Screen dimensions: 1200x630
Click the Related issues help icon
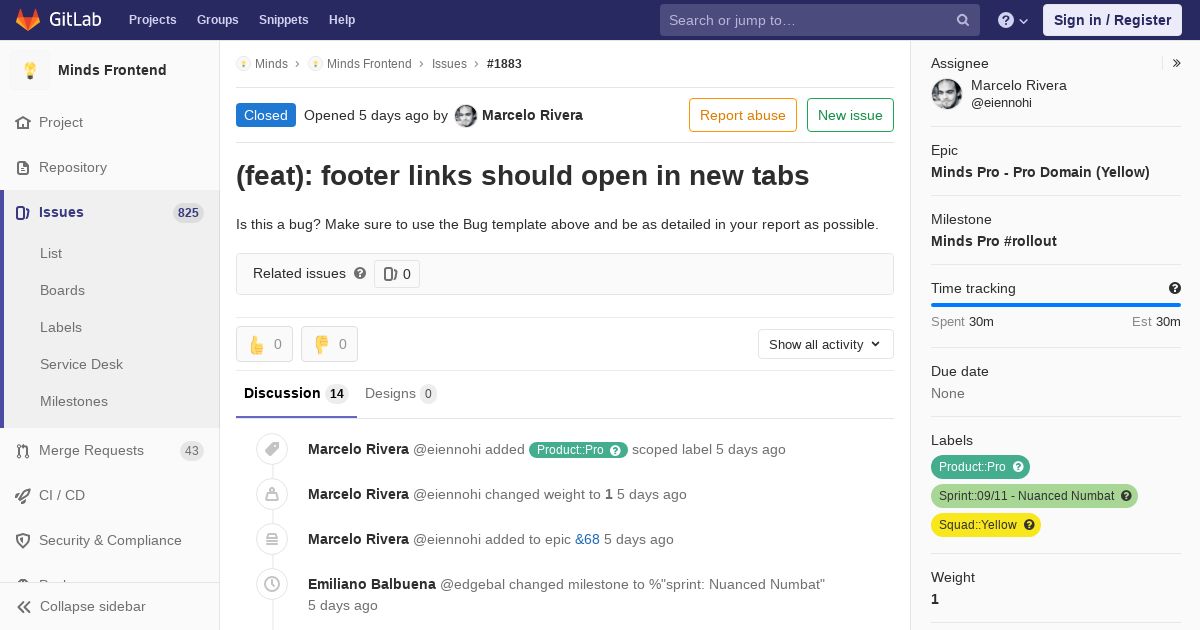pyautogui.click(x=360, y=273)
